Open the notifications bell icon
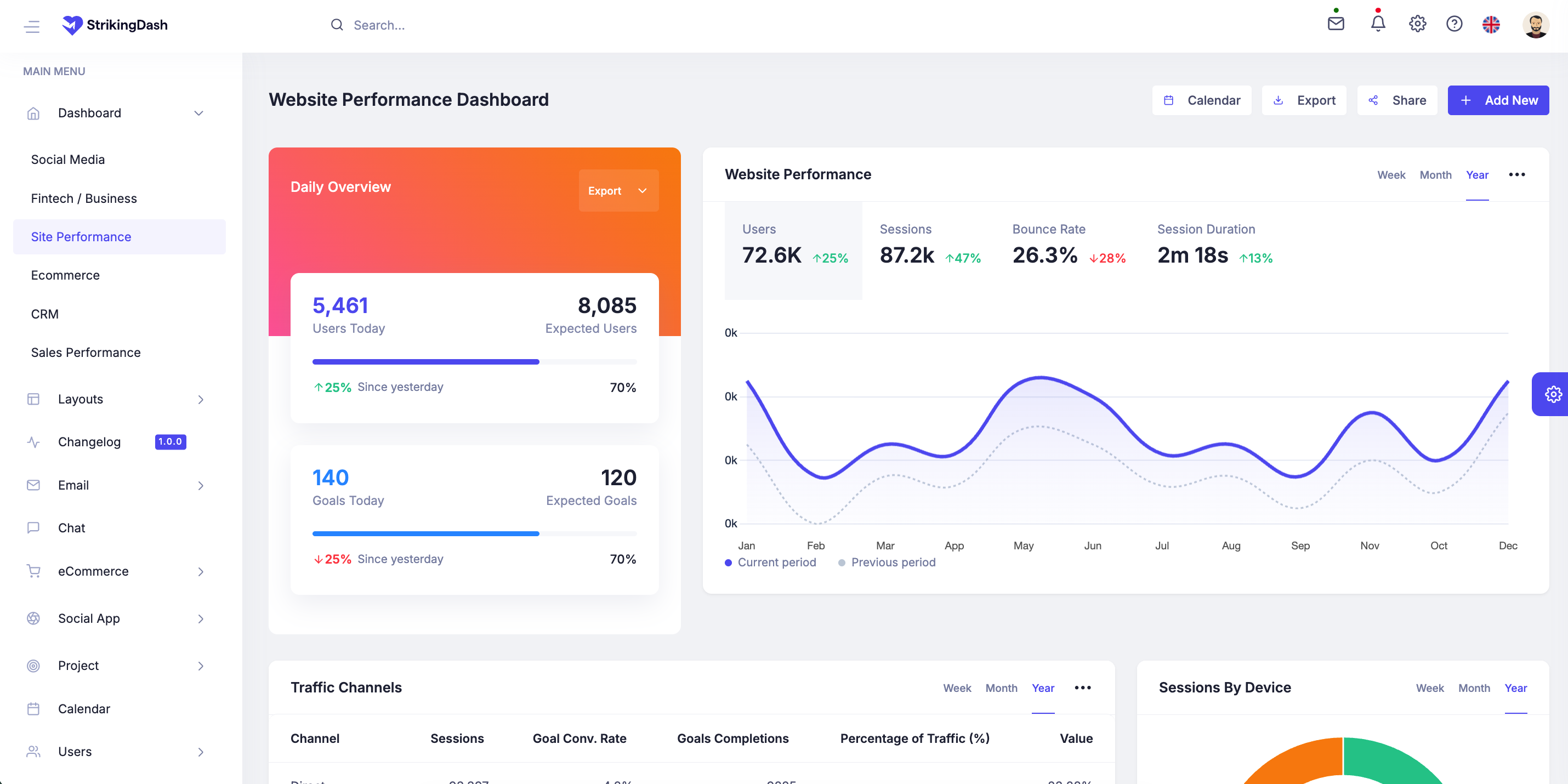1568x784 pixels. [x=1377, y=24]
